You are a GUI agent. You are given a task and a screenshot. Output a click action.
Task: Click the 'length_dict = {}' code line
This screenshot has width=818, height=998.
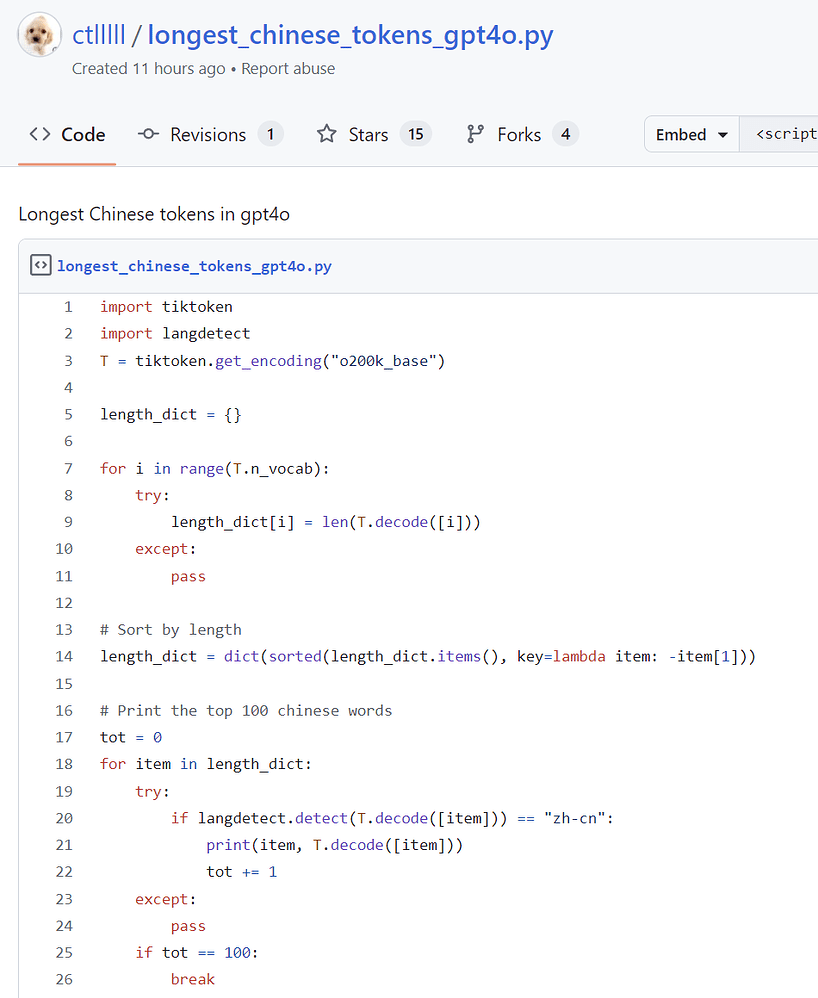click(171, 414)
